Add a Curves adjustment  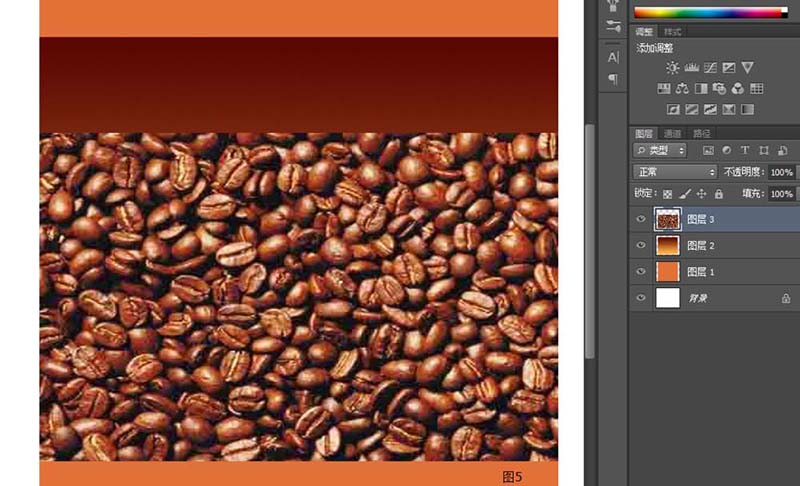click(710, 67)
